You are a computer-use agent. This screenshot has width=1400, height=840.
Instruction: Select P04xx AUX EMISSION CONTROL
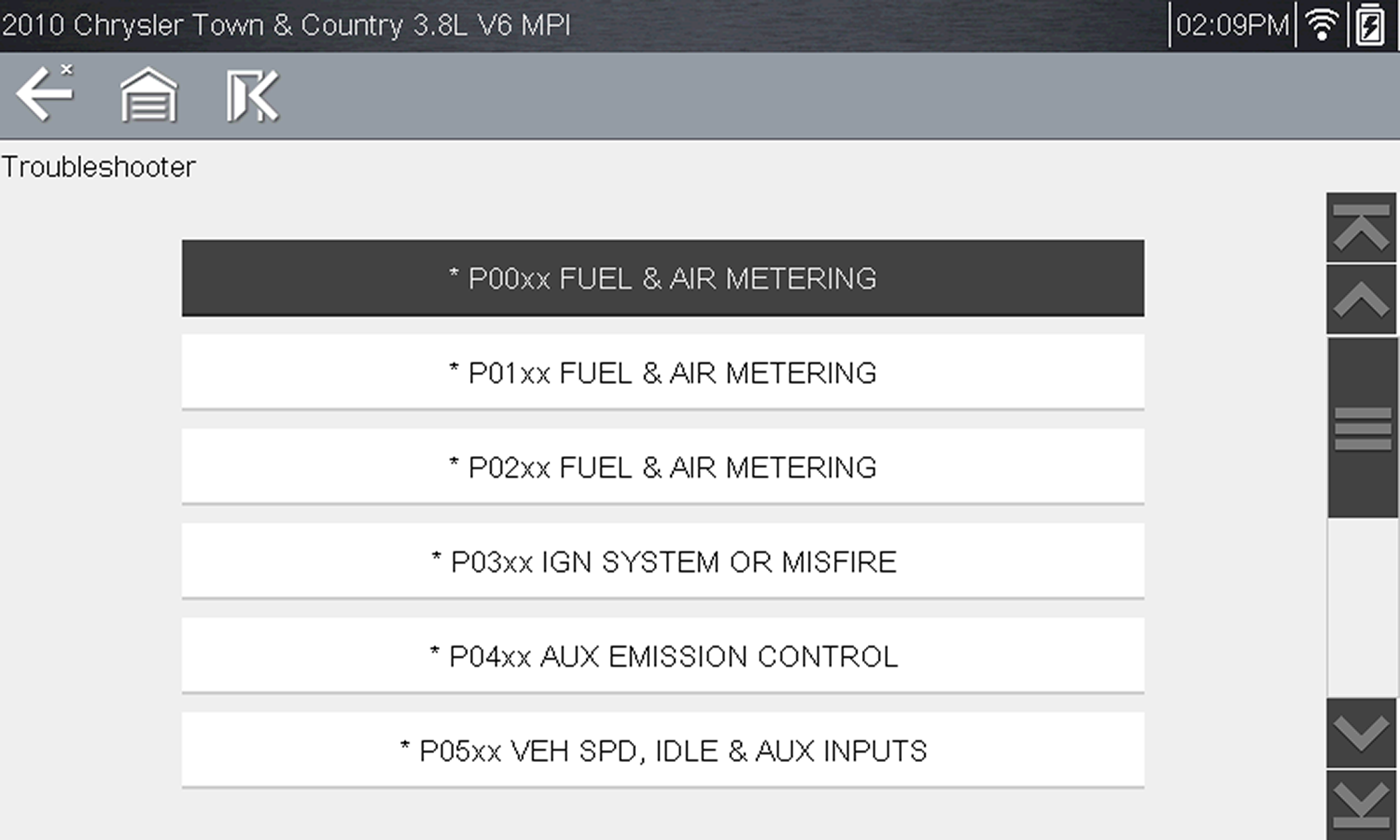pyautogui.click(x=663, y=656)
